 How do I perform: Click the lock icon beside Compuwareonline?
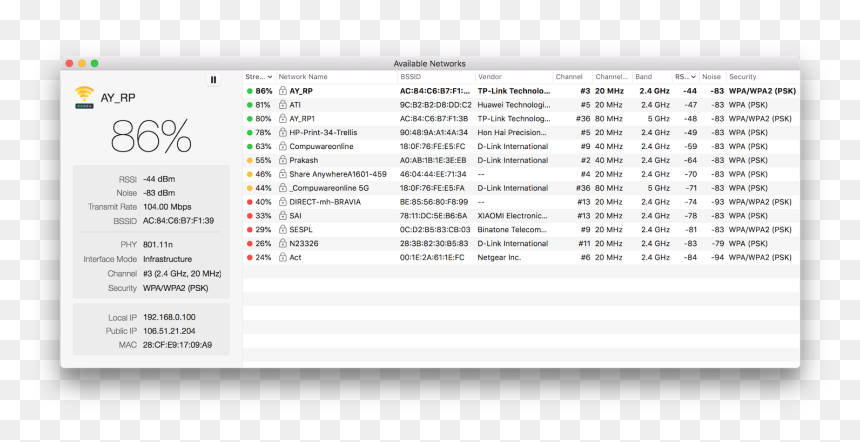[x=282, y=146]
